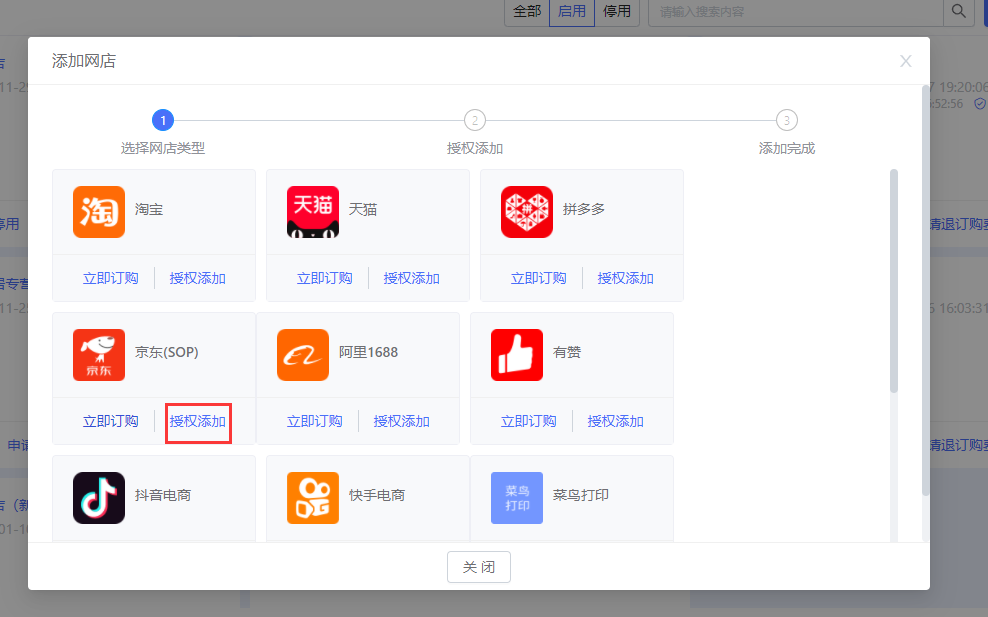Screen dimensions: 988x617
Task: Click the 阿里1688 shop name text
Action: pos(369,352)
